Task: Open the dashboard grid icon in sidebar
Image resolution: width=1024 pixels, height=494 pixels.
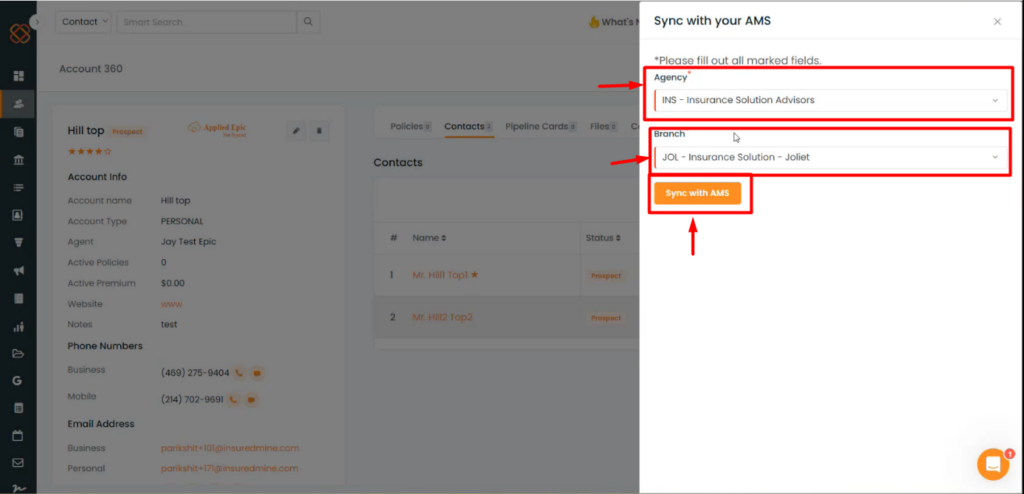Action: coord(18,76)
